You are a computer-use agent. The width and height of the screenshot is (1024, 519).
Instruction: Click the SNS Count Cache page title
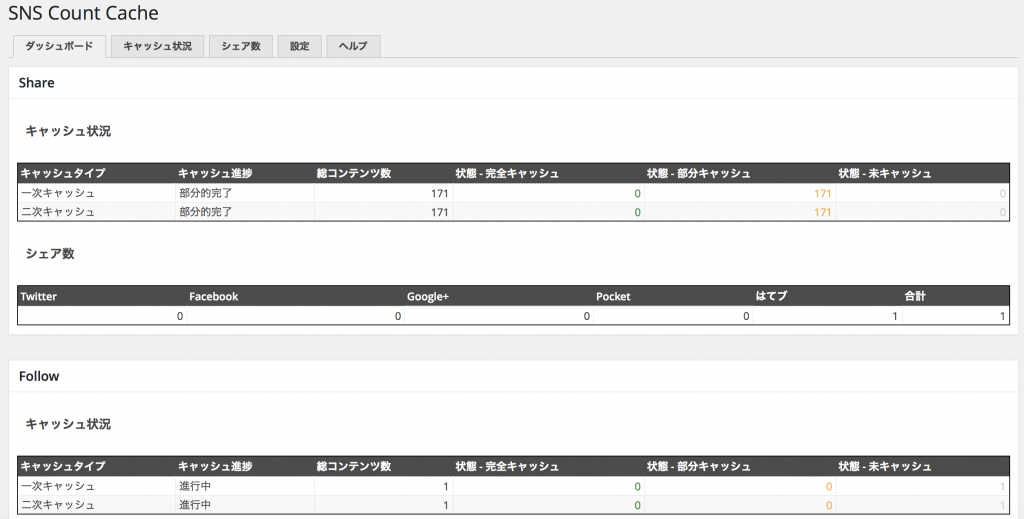[83, 14]
